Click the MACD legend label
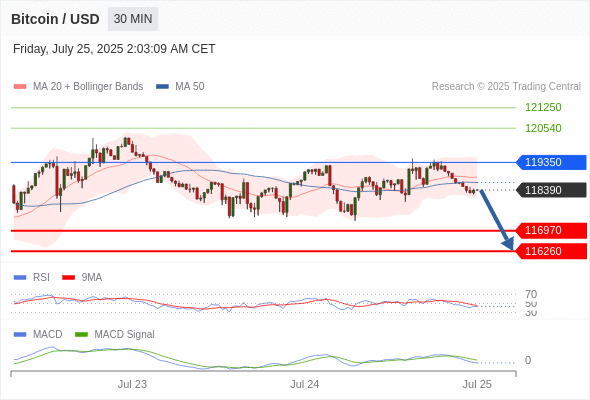Screen dimensions: 590x400 [48, 335]
